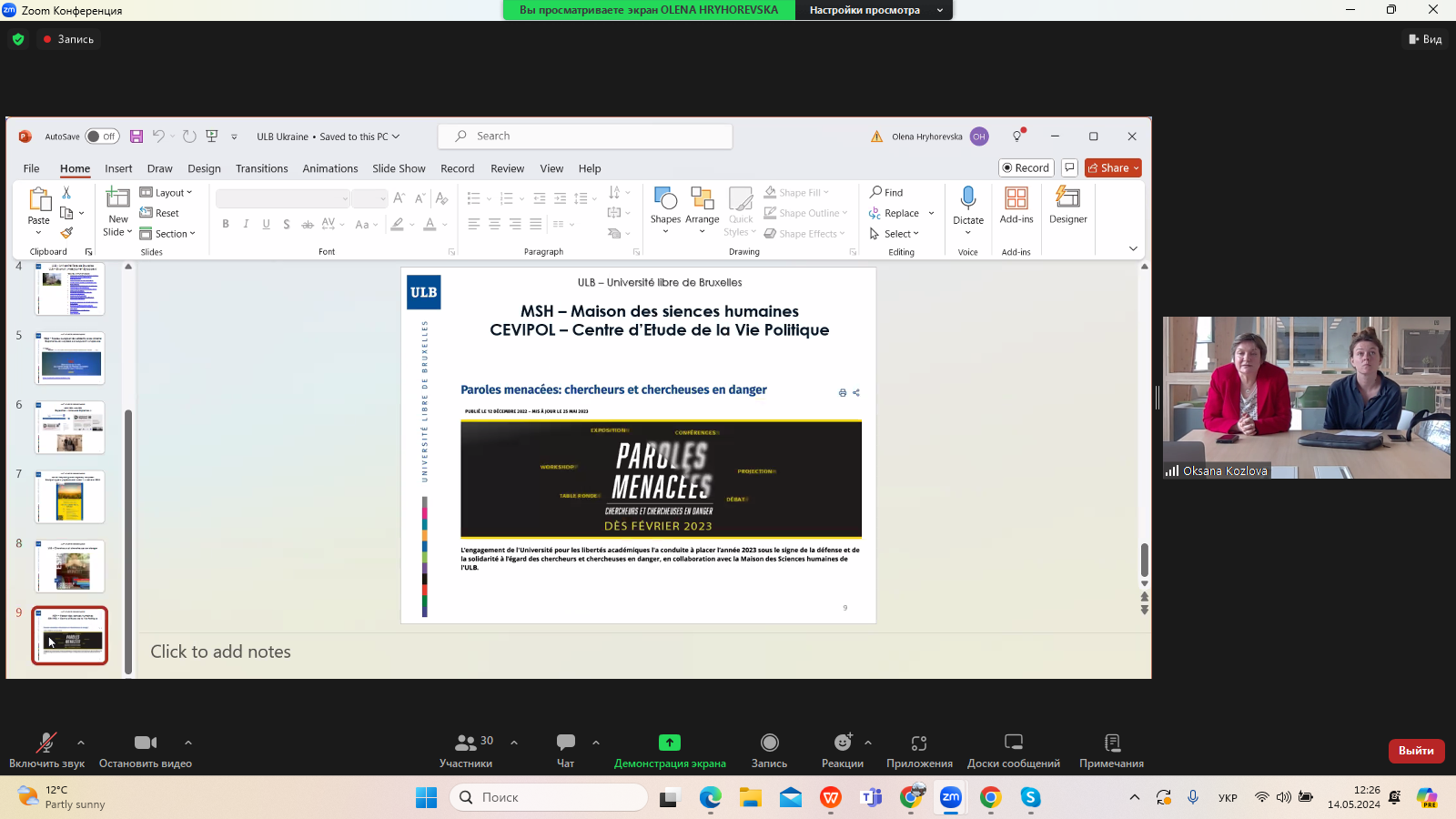Open Zoom chat panel
This screenshot has width=1456, height=819.
[x=565, y=743]
